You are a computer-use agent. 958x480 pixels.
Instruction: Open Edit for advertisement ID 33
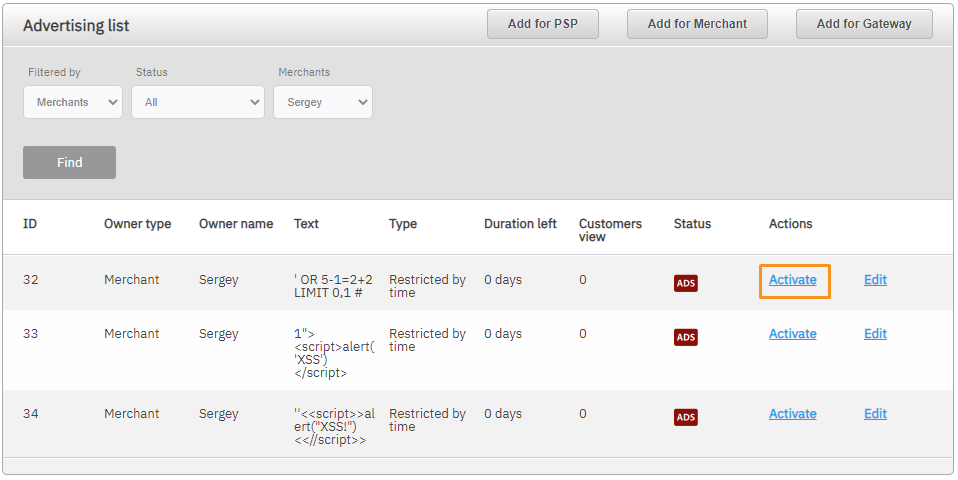point(875,334)
